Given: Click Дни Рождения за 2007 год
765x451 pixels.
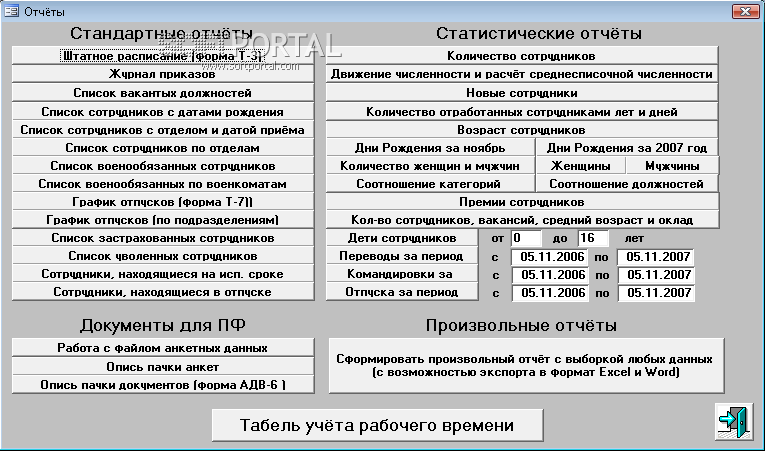Looking at the screenshot, I should click(x=627, y=148).
